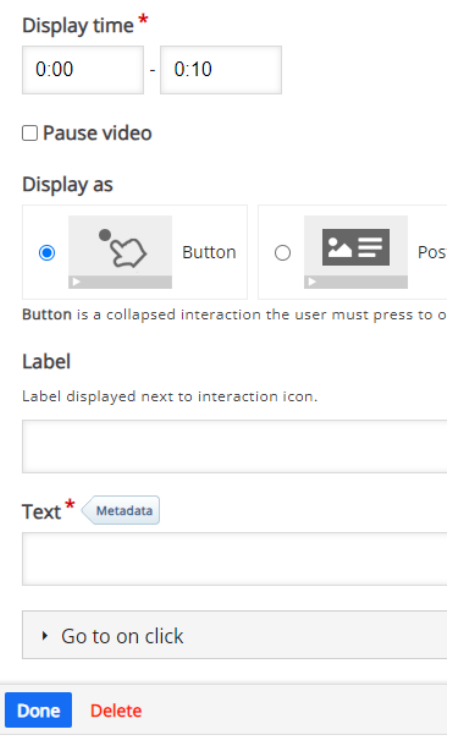Enable the Pause video checkbox

pos(30,133)
